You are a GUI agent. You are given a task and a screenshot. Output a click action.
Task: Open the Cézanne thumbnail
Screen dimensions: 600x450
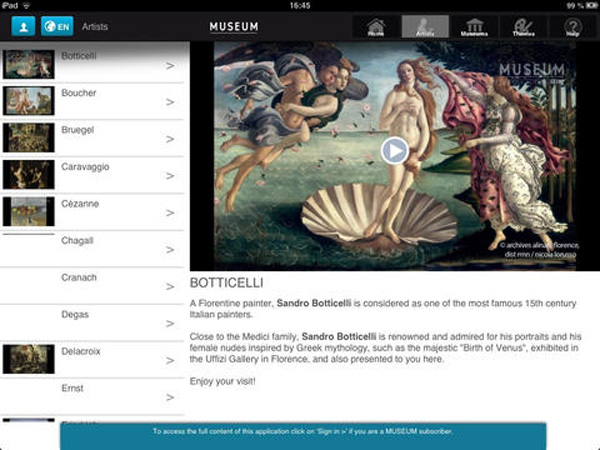pos(29,211)
